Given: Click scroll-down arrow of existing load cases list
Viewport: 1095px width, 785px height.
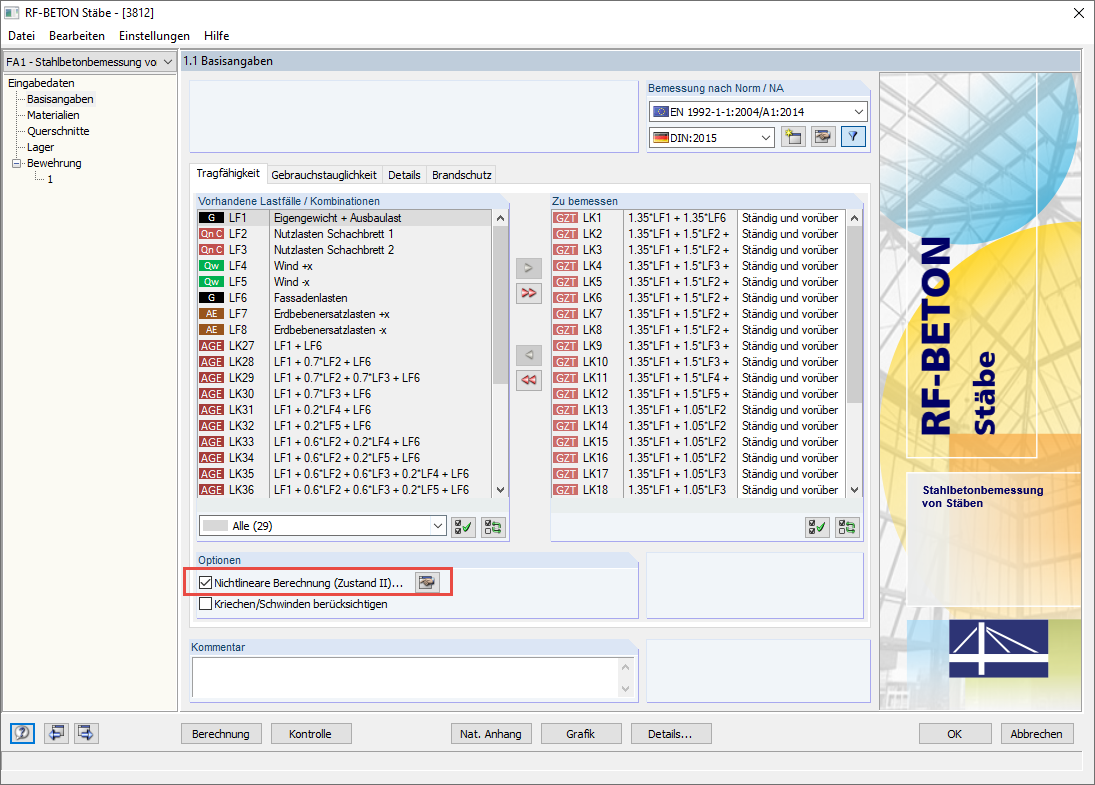Looking at the screenshot, I should [x=500, y=490].
